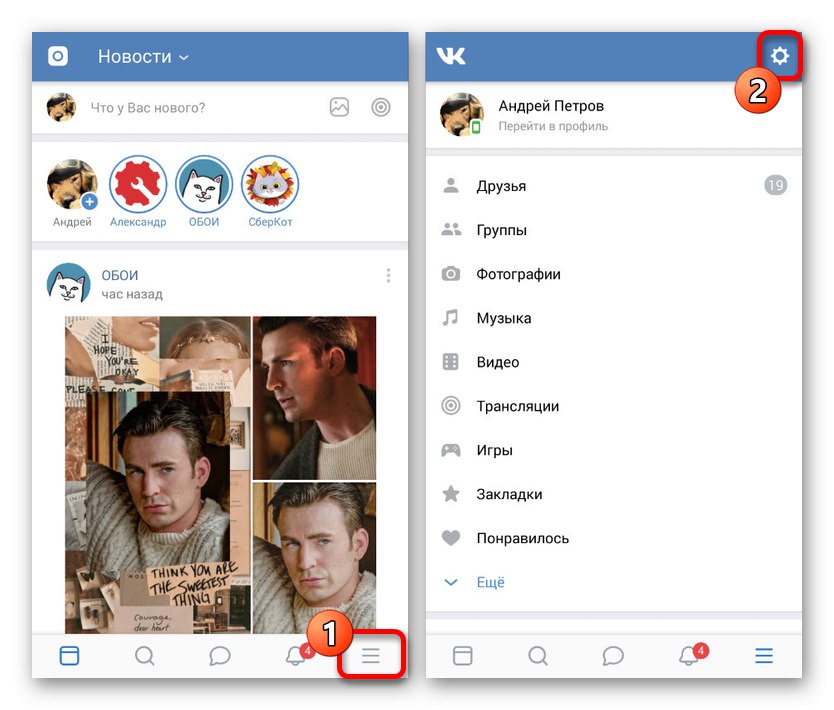The width and height of the screenshot is (834, 710).
Task: Open Музыка menu item
Action: click(614, 318)
